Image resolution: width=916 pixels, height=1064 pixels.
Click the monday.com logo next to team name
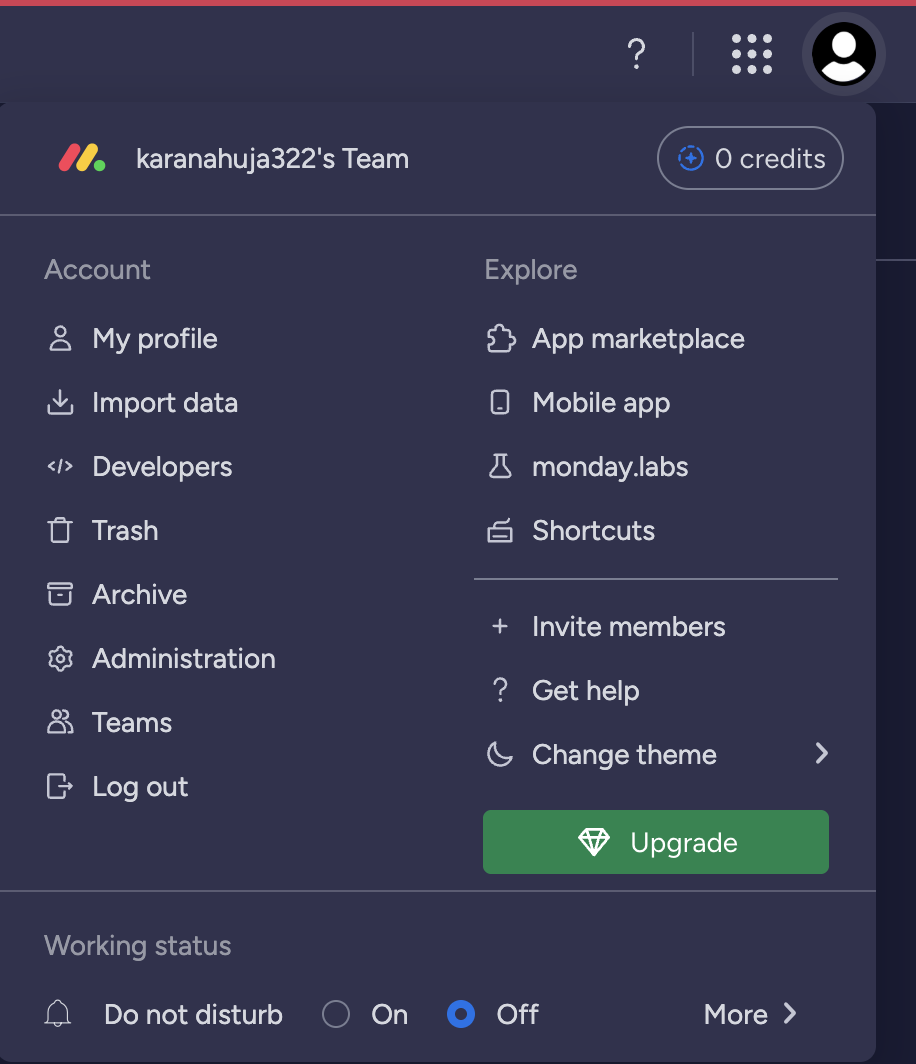[82, 158]
